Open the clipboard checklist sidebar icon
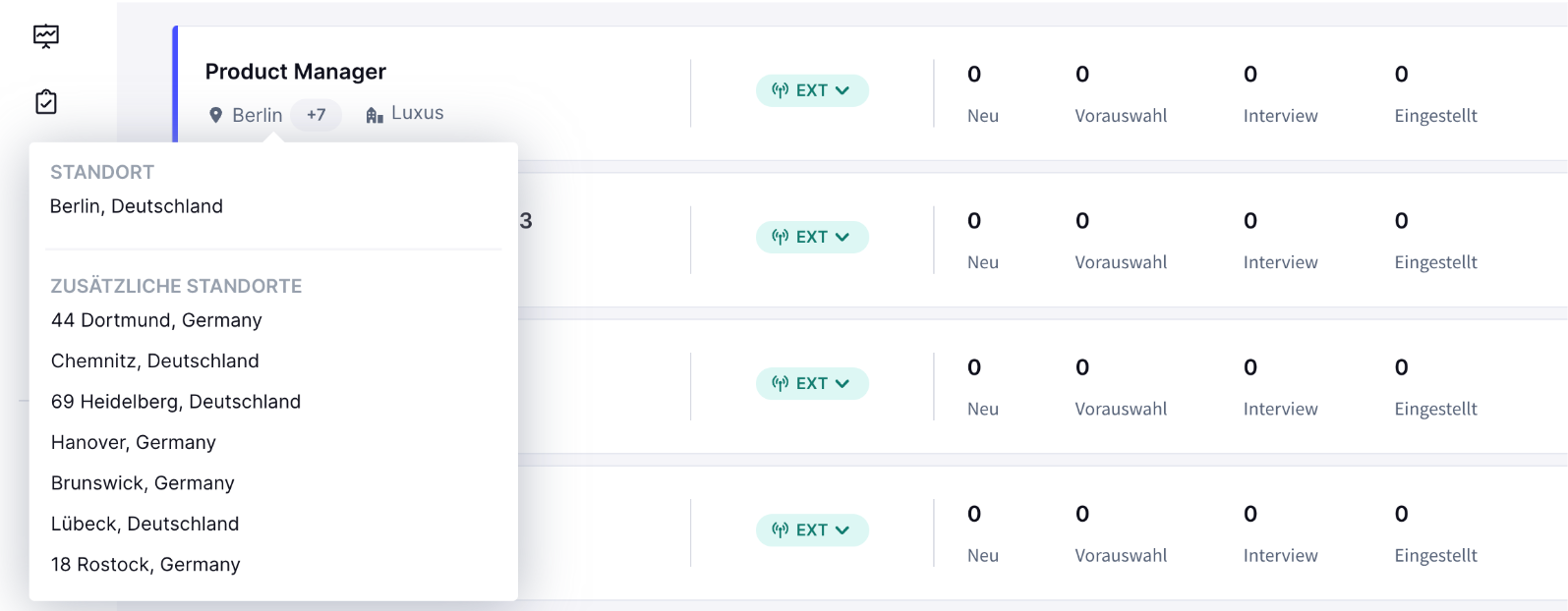1568x611 pixels. pyautogui.click(x=46, y=102)
